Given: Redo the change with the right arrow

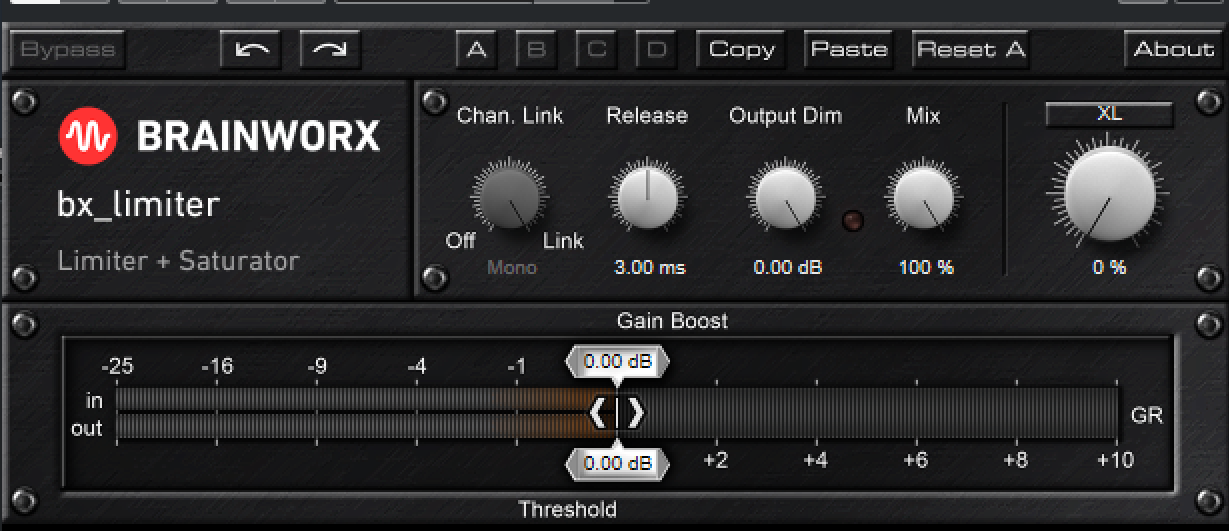Looking at the screenshot, I should (x=329, y=49).
